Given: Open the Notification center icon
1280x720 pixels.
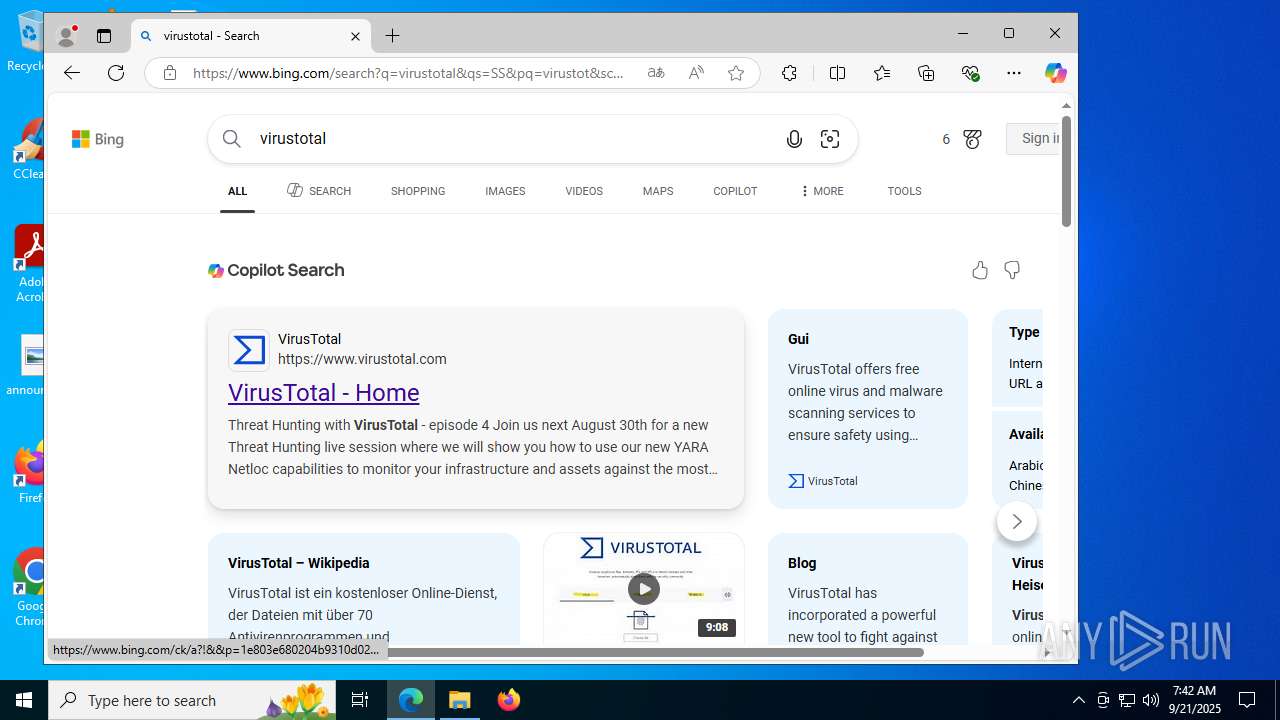Looking at the screenshot, I should pos(1247,700).
